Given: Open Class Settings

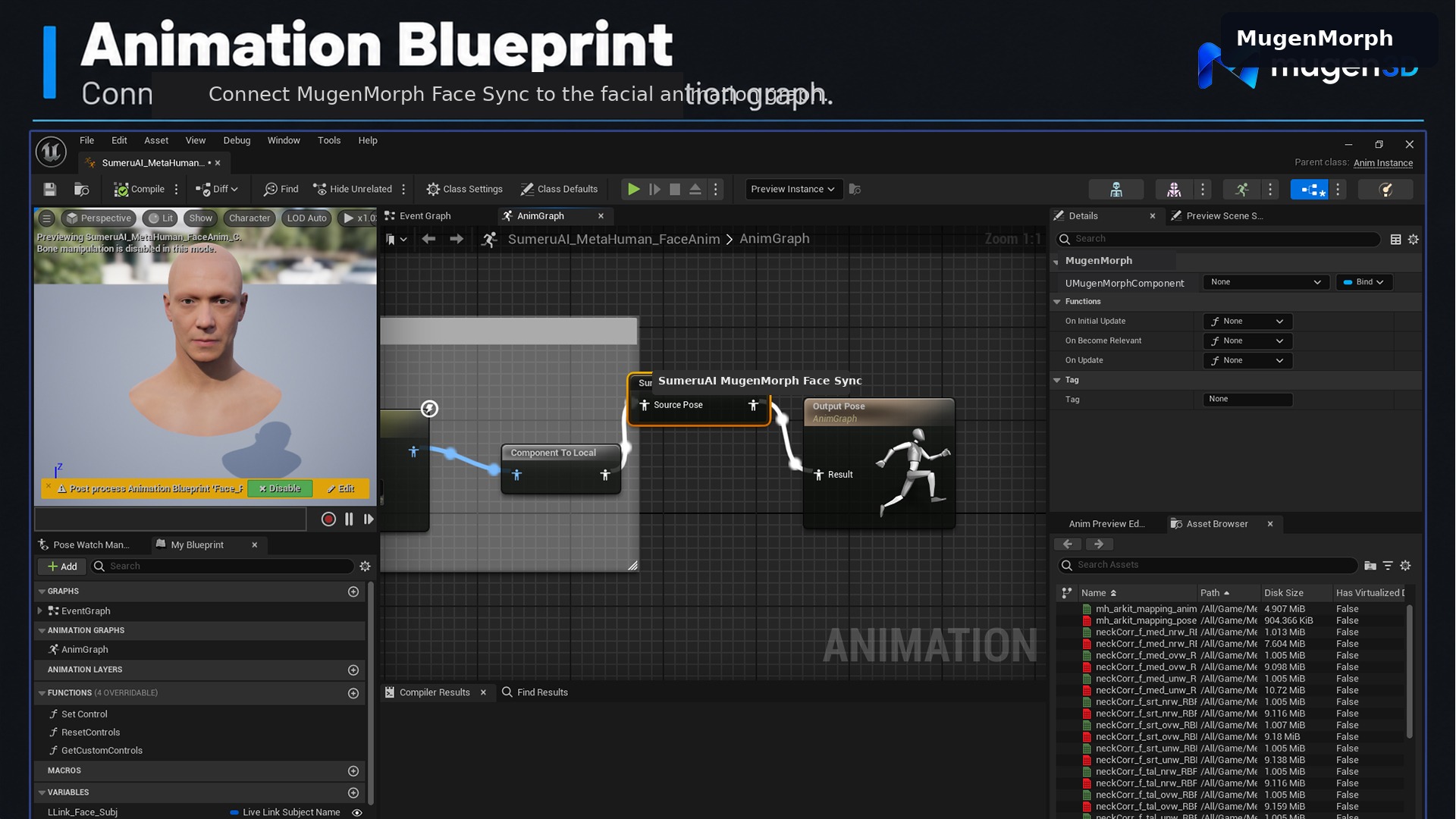Looking at the screenshot, I should pyautogui.click(x=465, y=190).
